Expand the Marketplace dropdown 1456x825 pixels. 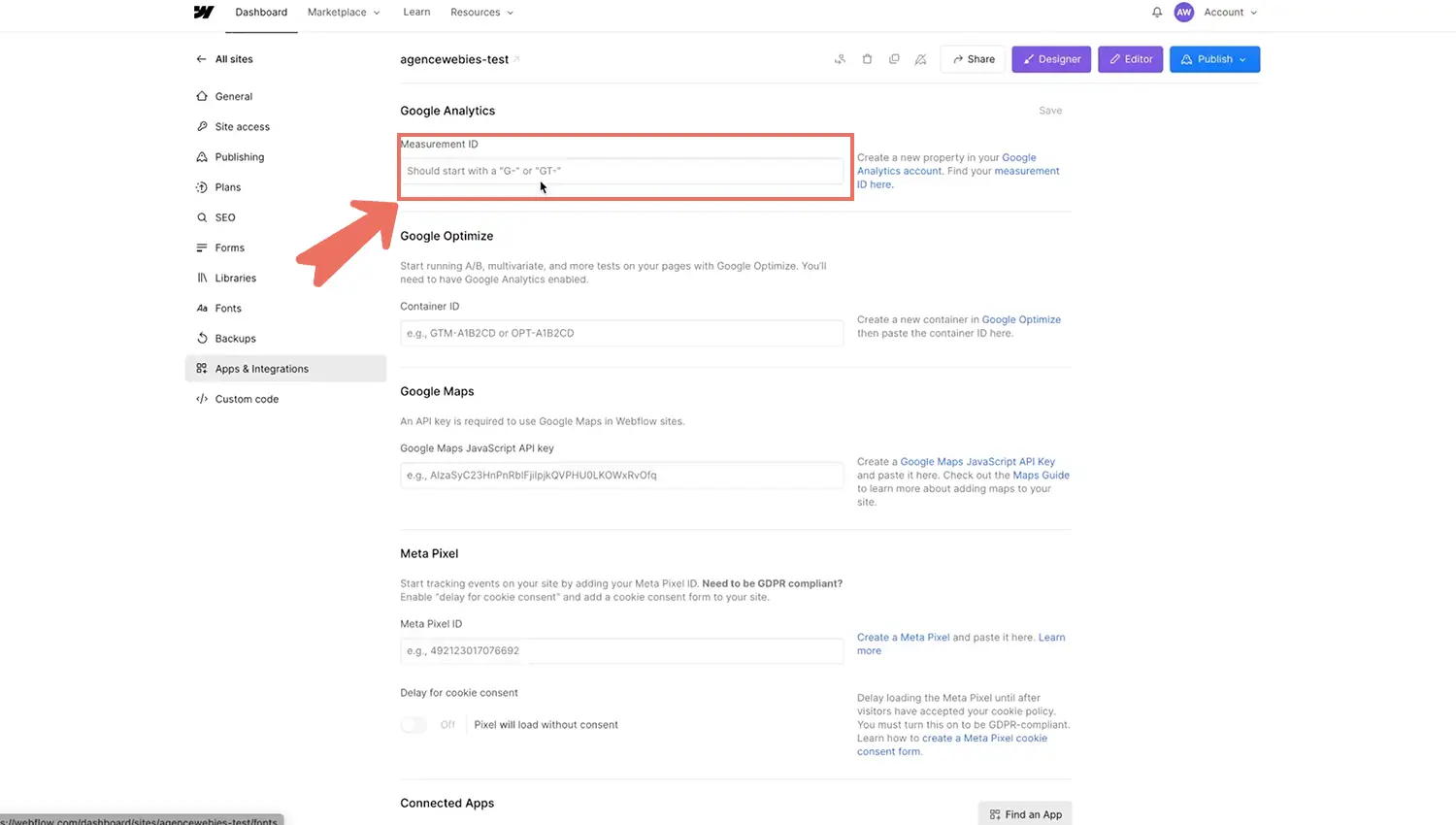tap(344, 13)
